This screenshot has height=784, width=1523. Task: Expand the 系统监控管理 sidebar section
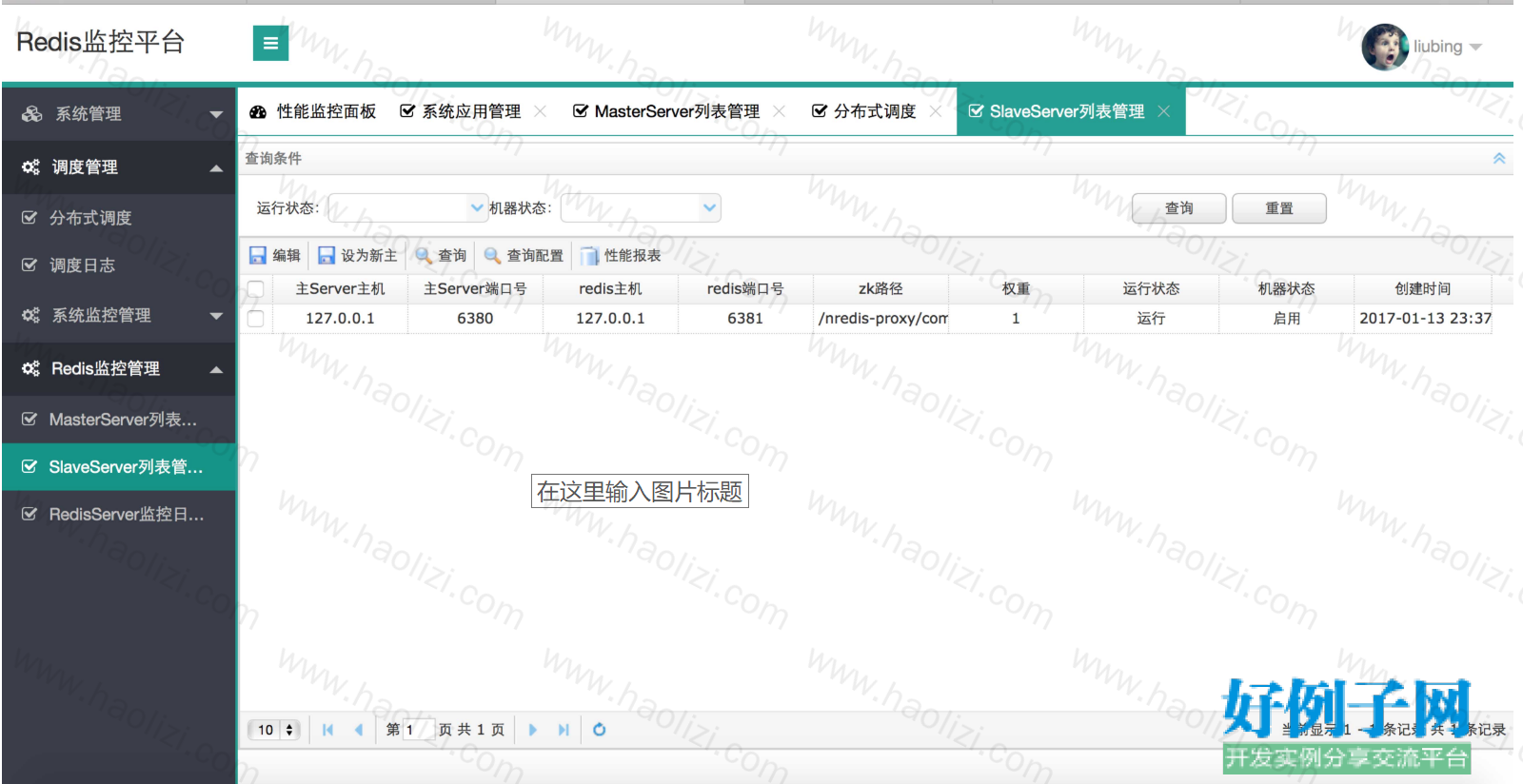[119, 315]
